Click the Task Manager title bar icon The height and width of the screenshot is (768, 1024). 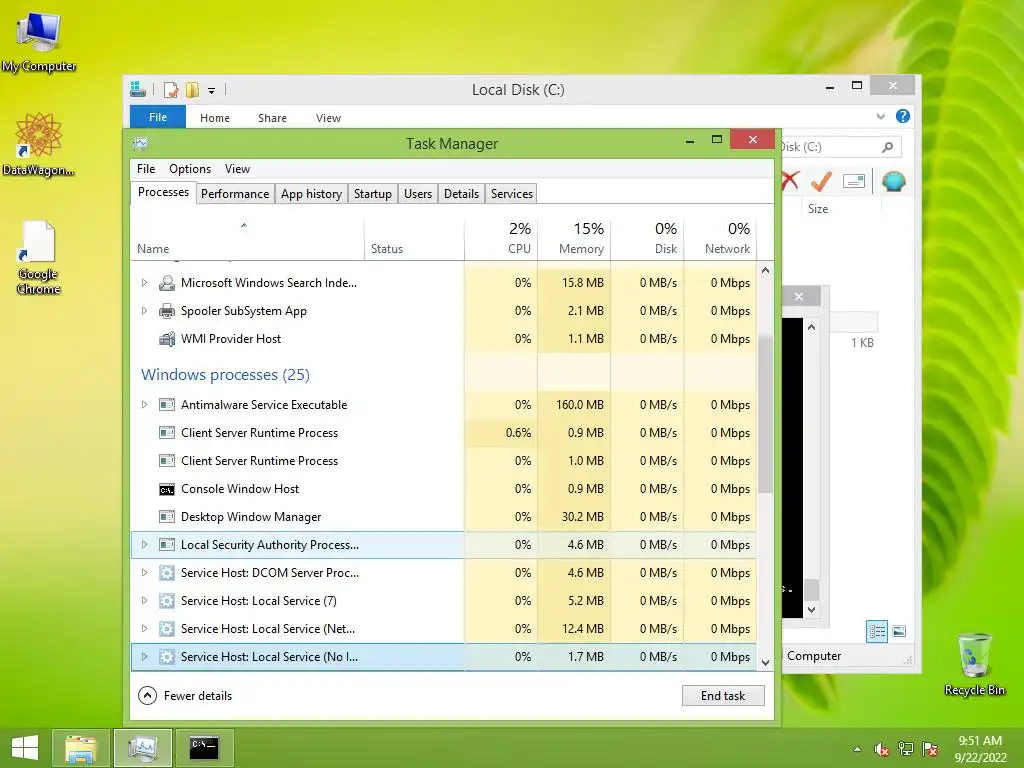tap(140, 144)
